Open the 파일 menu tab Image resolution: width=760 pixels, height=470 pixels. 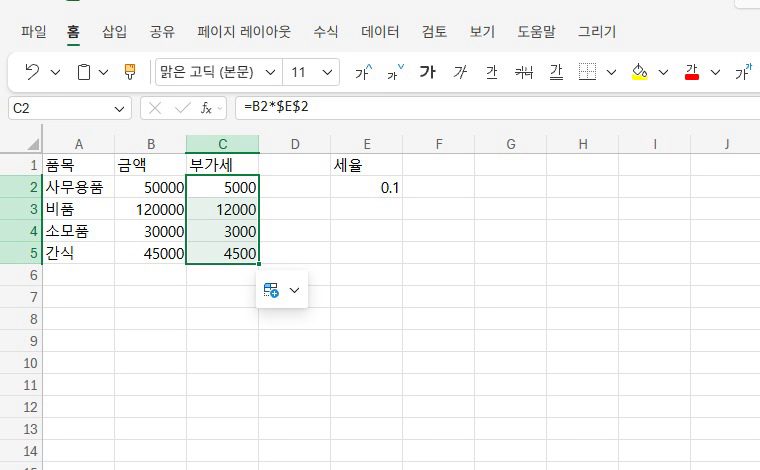[x=33, y=32]
